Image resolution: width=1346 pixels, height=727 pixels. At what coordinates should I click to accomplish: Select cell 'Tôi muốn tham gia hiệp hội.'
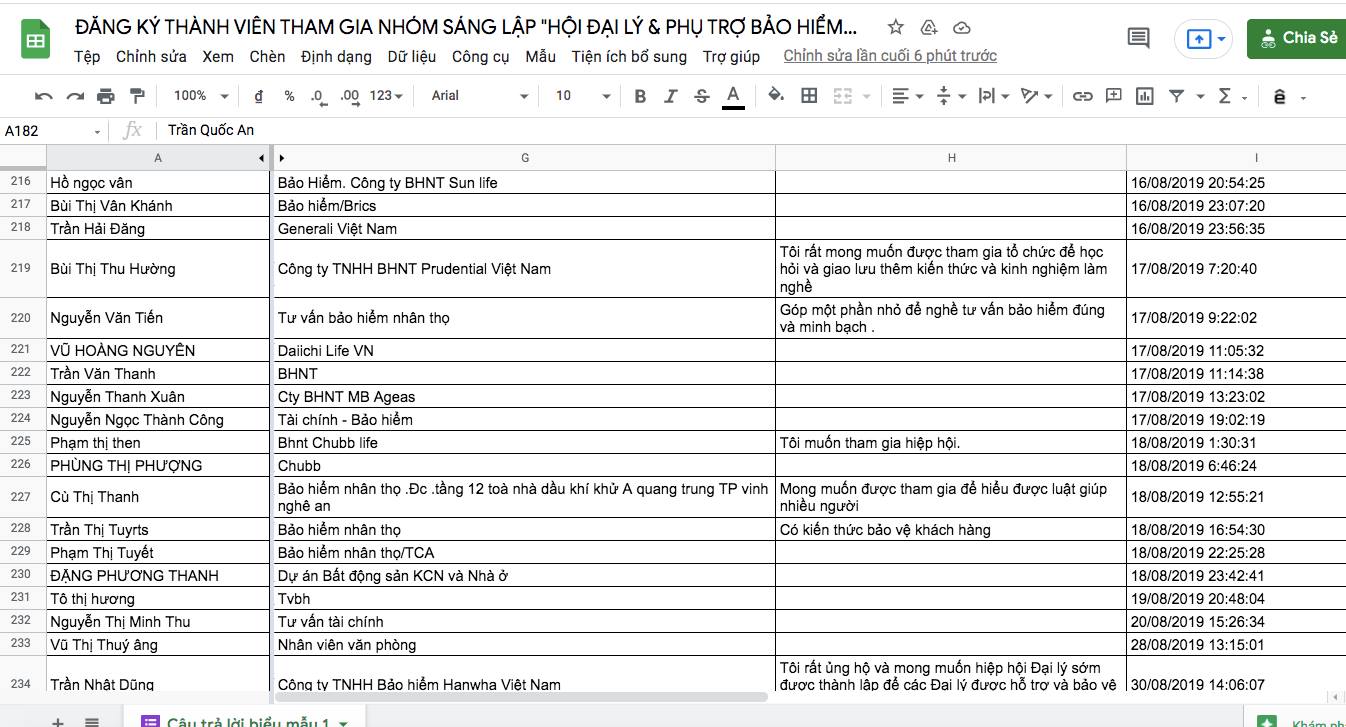click(951, 442)
